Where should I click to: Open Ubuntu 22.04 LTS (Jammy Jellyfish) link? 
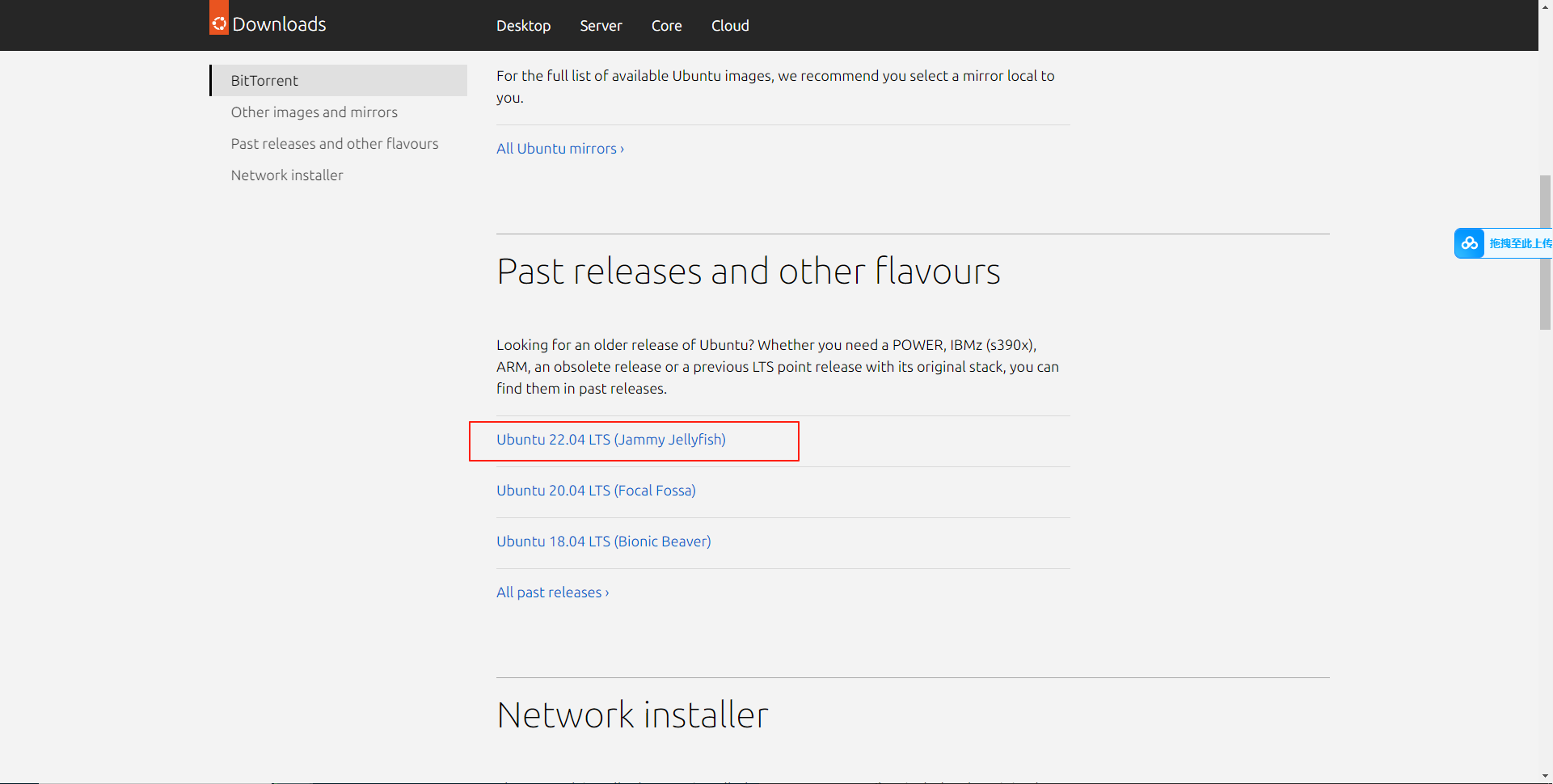pyautogui.click(x=611, y=440)
